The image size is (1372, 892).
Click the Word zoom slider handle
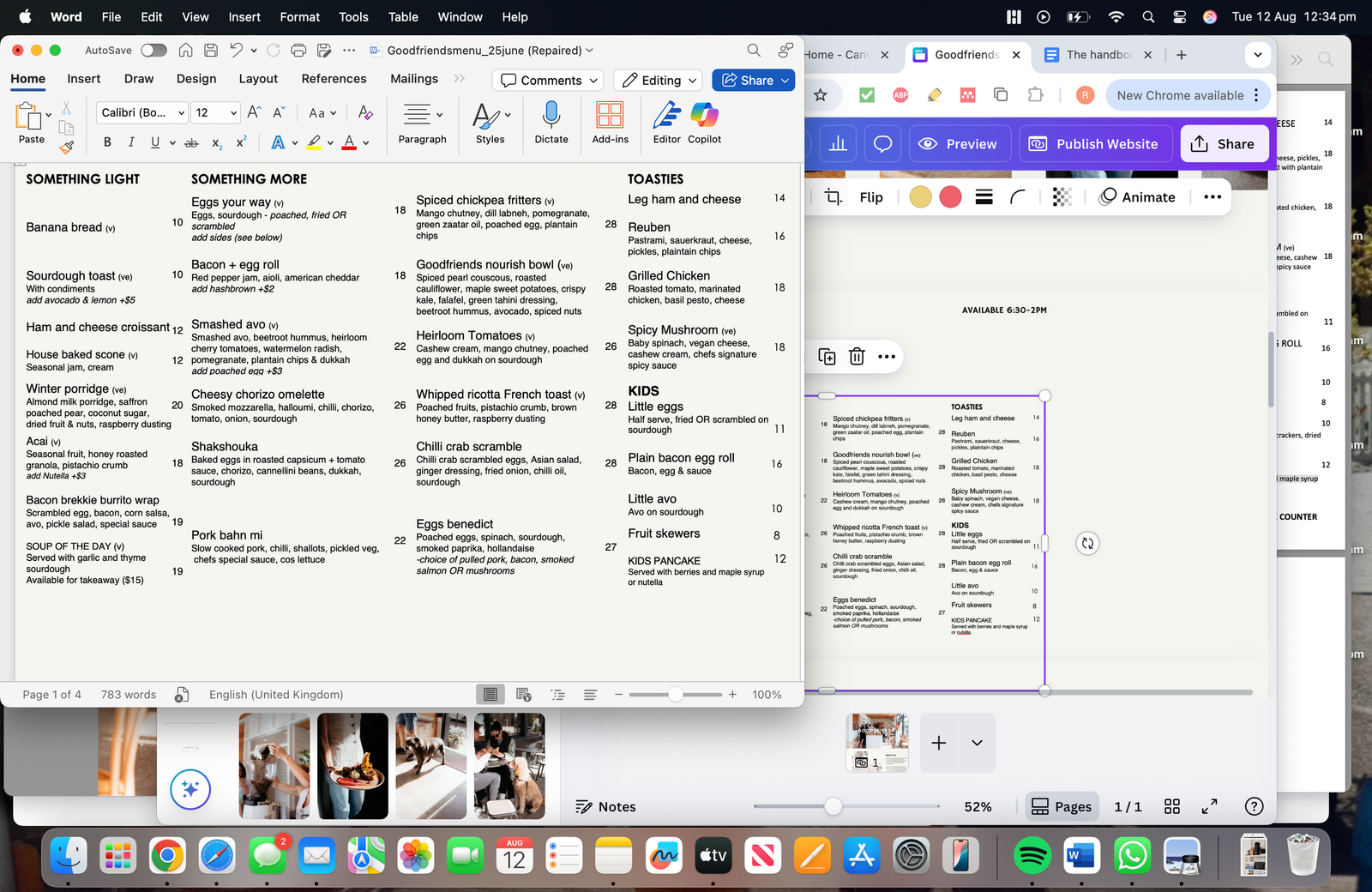(x=676, y=695)
